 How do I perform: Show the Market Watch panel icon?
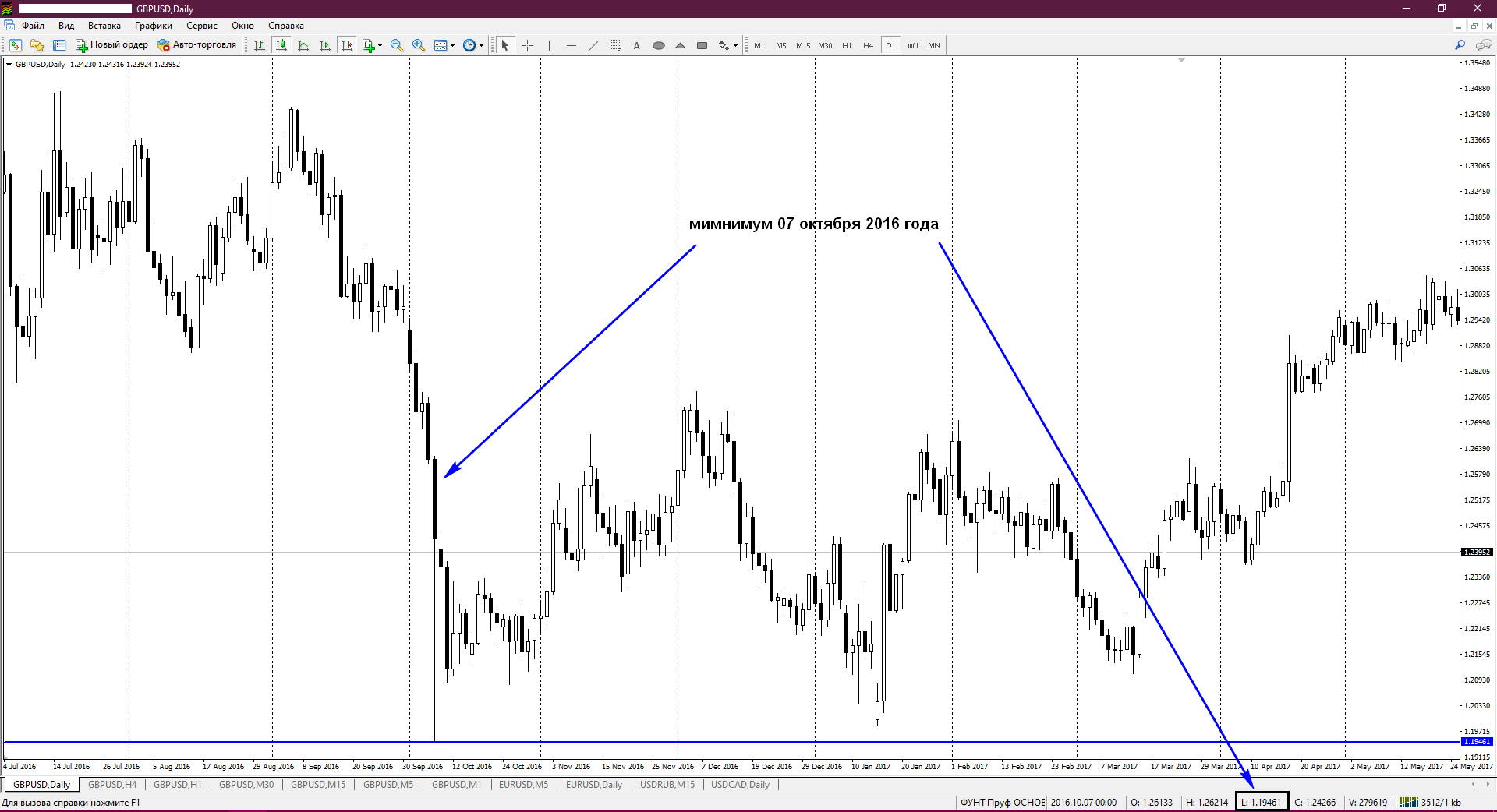[59, 45]
